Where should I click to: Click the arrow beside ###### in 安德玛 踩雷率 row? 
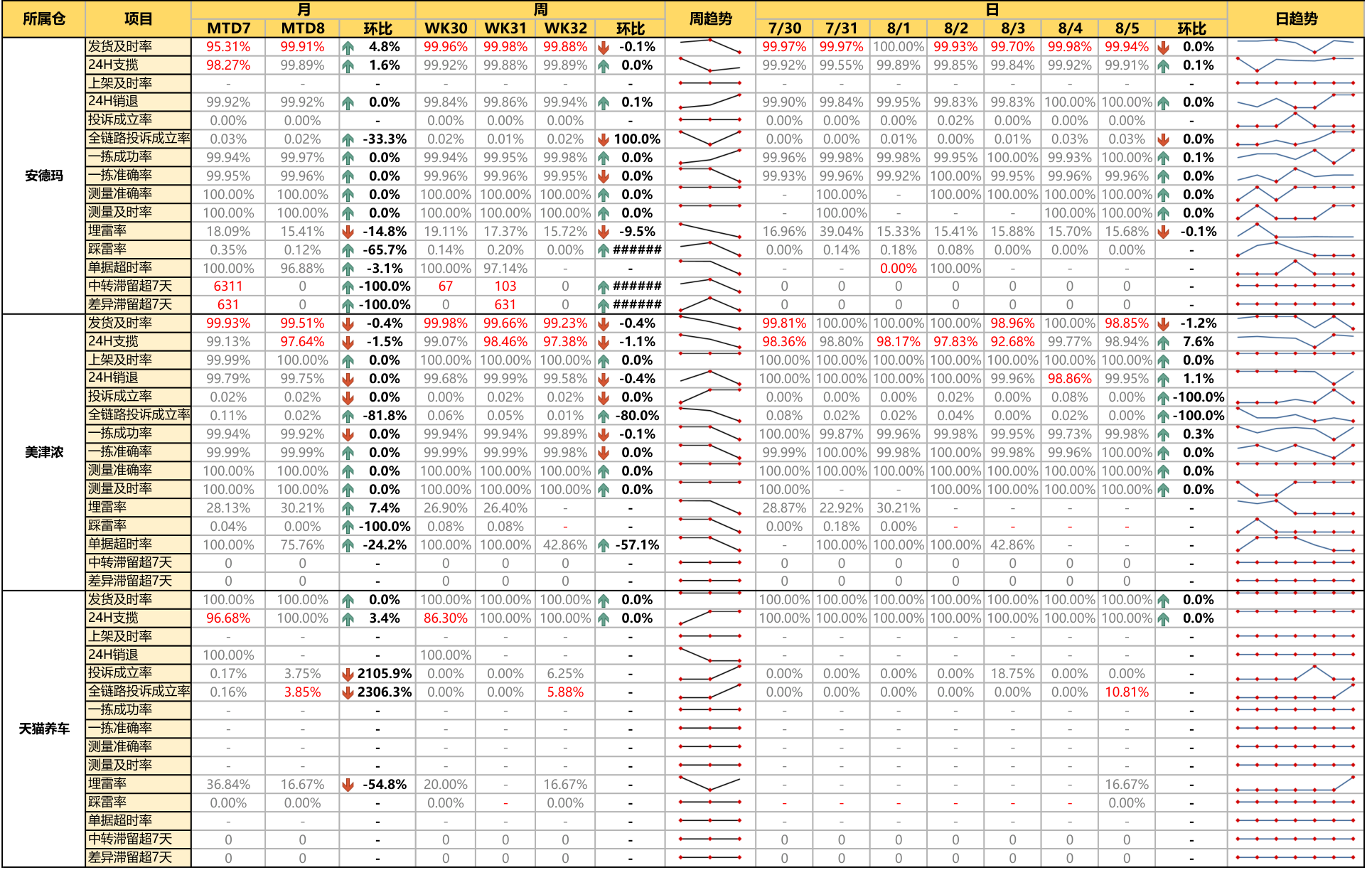[x=604, y=250]
